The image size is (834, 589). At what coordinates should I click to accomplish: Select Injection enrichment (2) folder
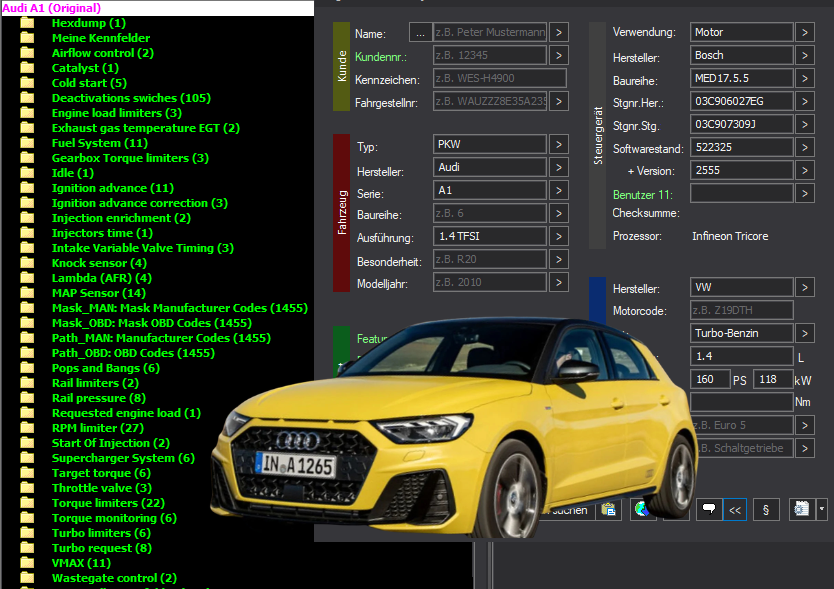pos(121,218)
